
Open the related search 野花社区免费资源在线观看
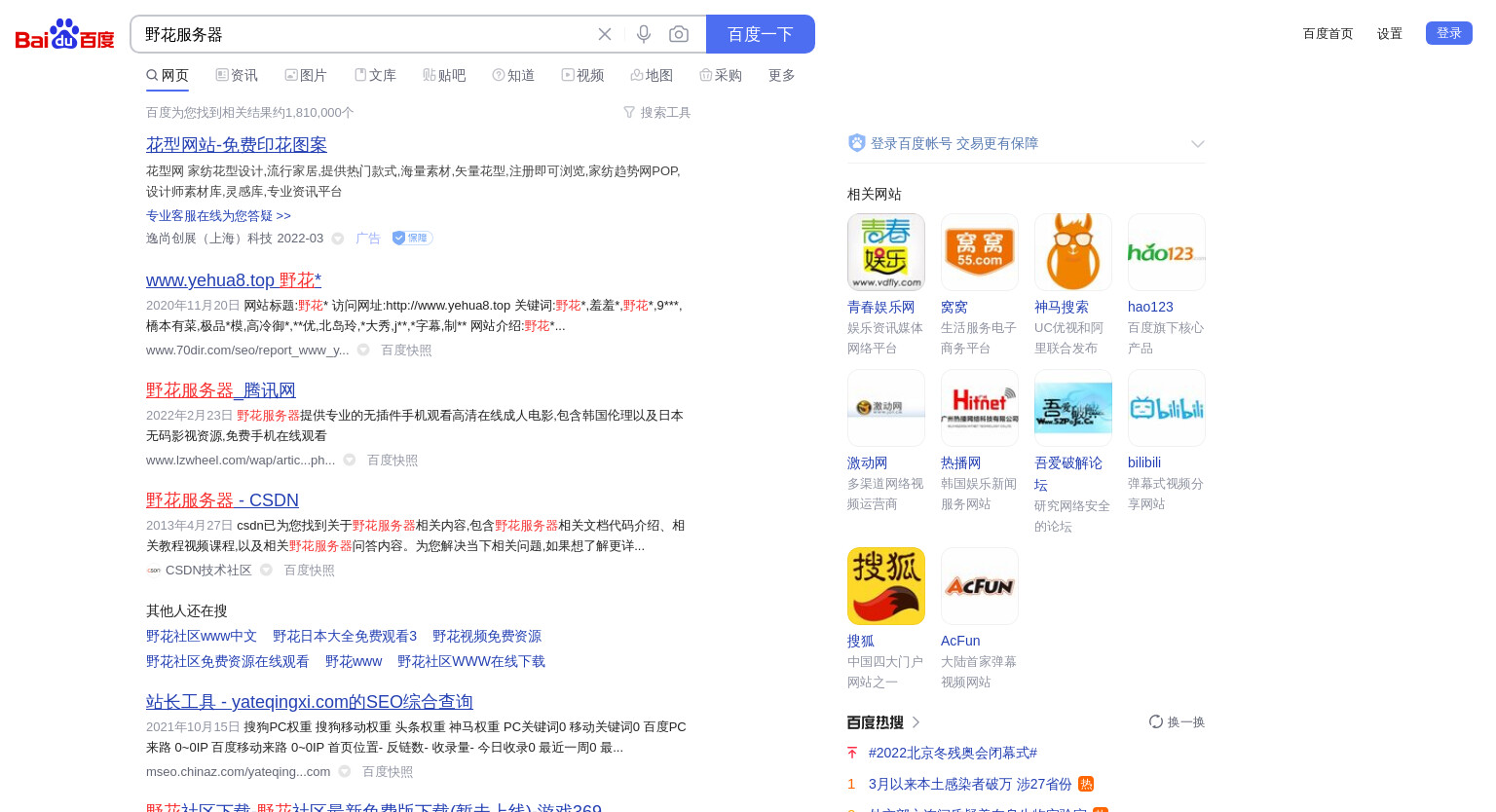pyautogui.click(x=228, y=661)
